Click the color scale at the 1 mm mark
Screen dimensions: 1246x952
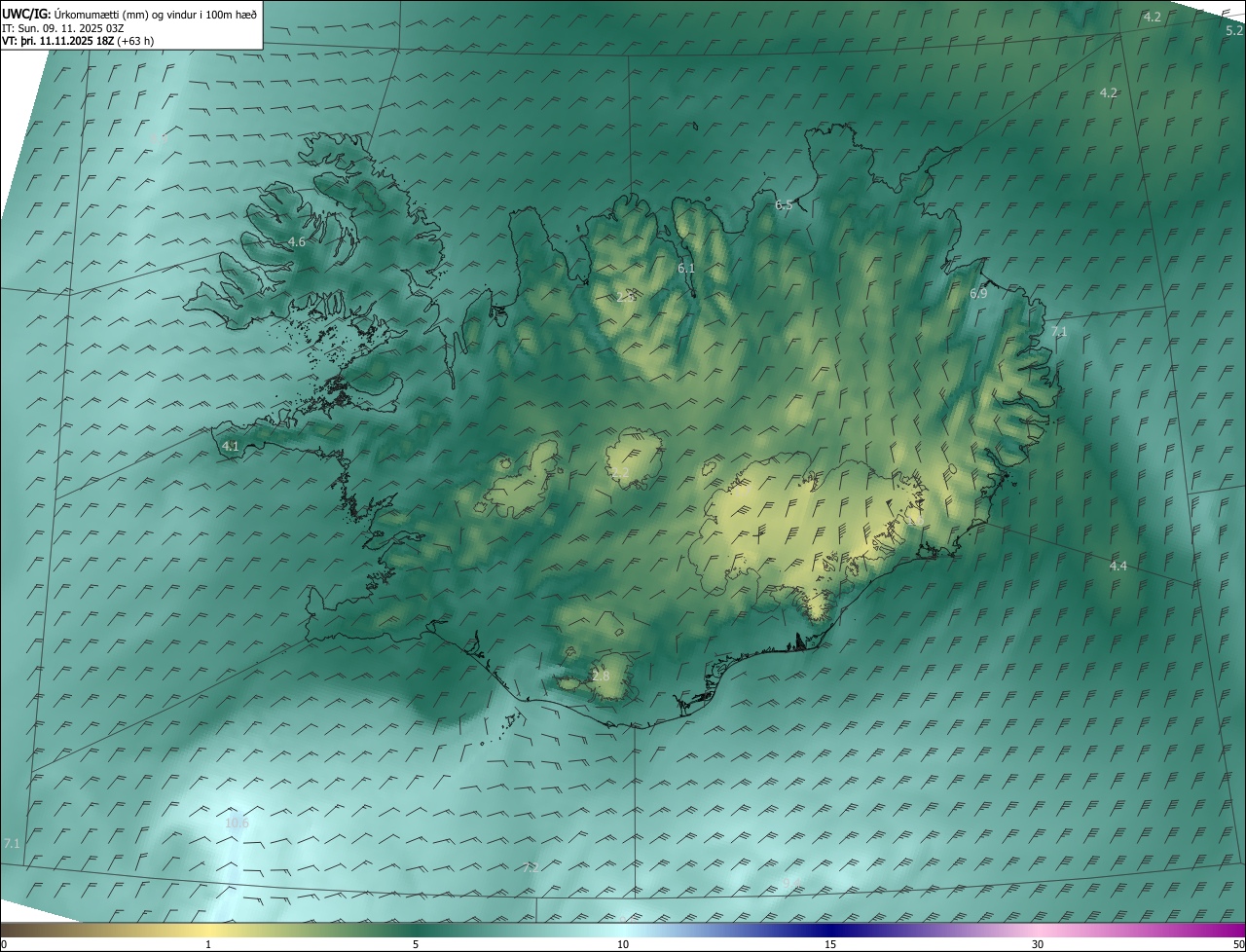coord(208,930)
